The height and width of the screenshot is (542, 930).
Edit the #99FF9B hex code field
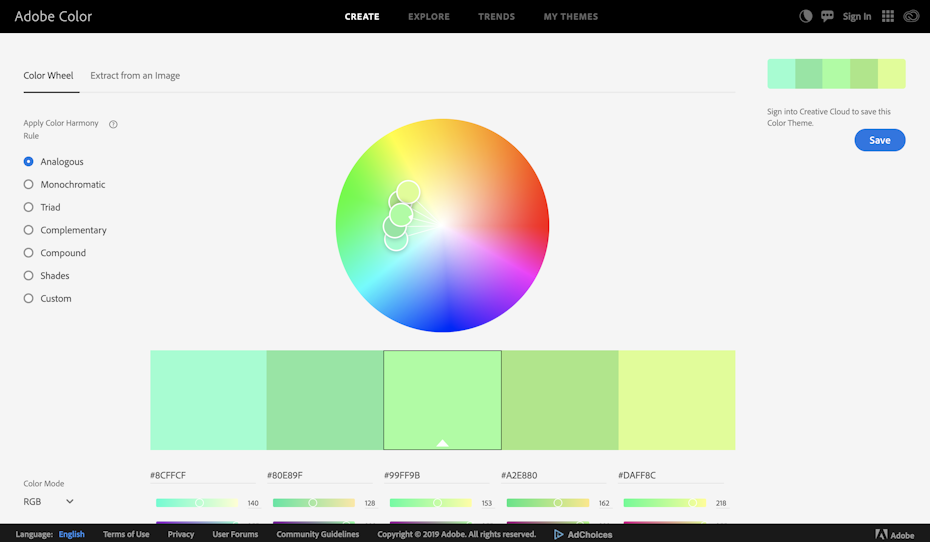[437, 475]
